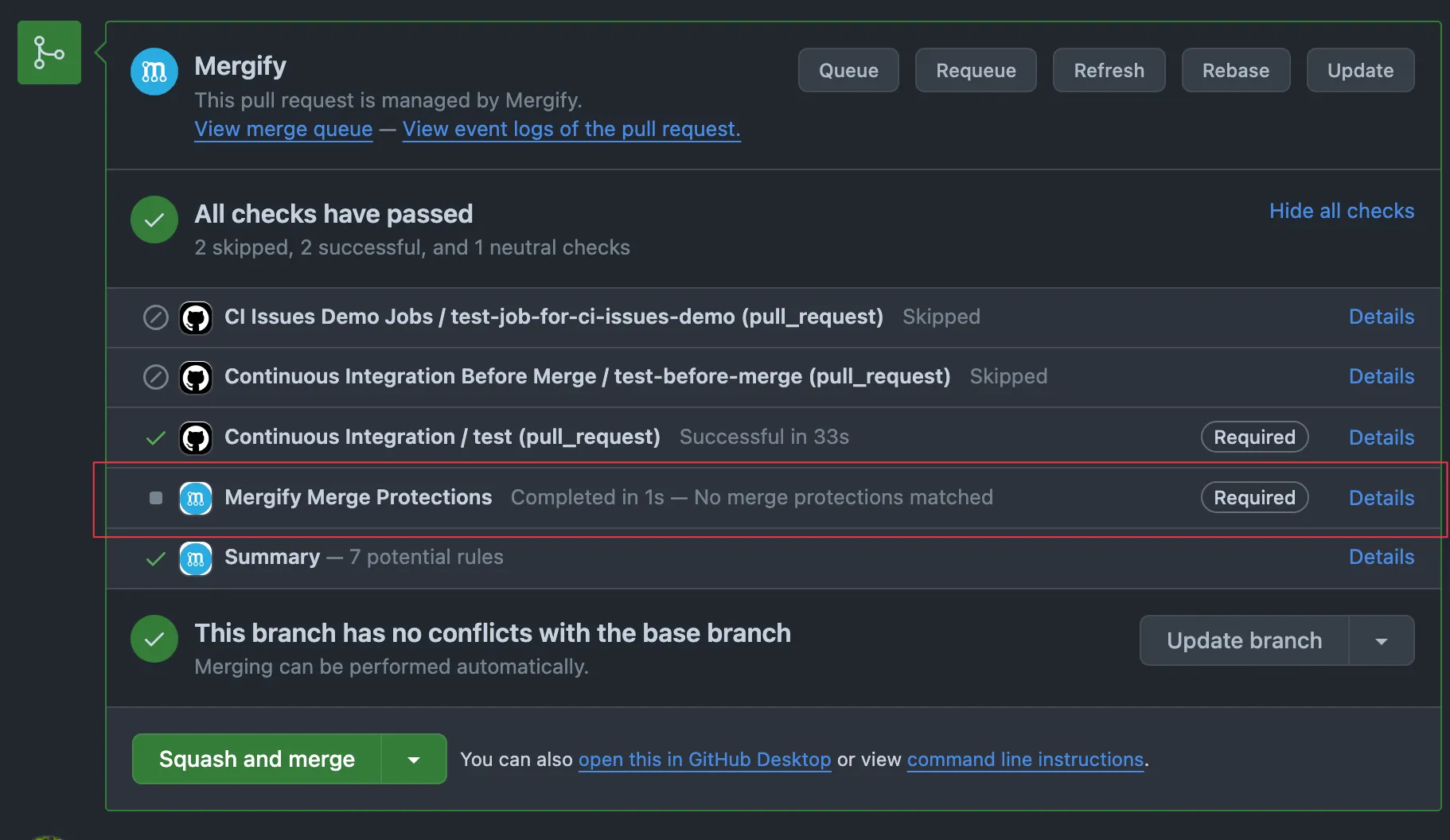
Task: Click the Mergify app icon beside the Mergify heading
Action: [x=154, y=71]
